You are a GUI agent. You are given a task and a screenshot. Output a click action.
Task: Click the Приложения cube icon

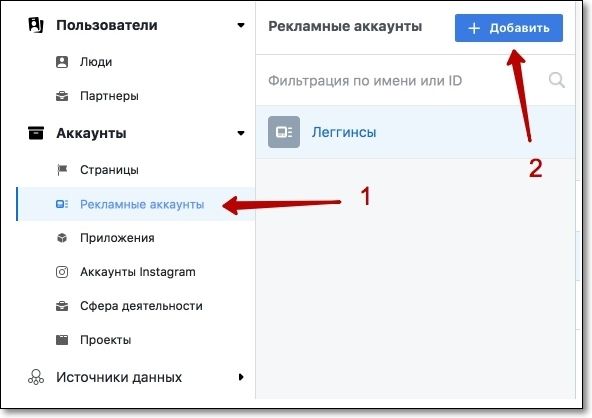62,238
